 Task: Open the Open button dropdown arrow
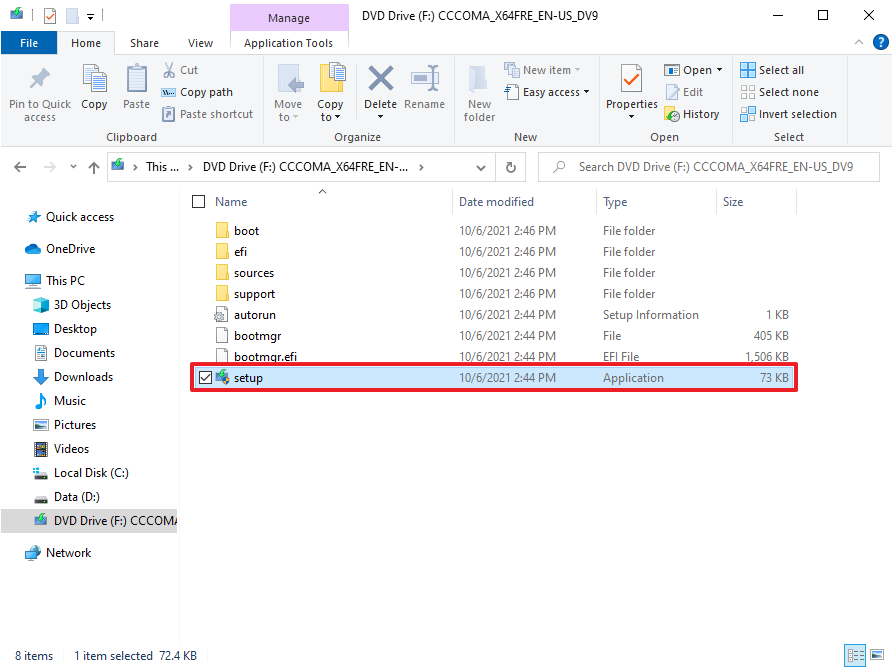pyautogui.click(x=719, y=70)
